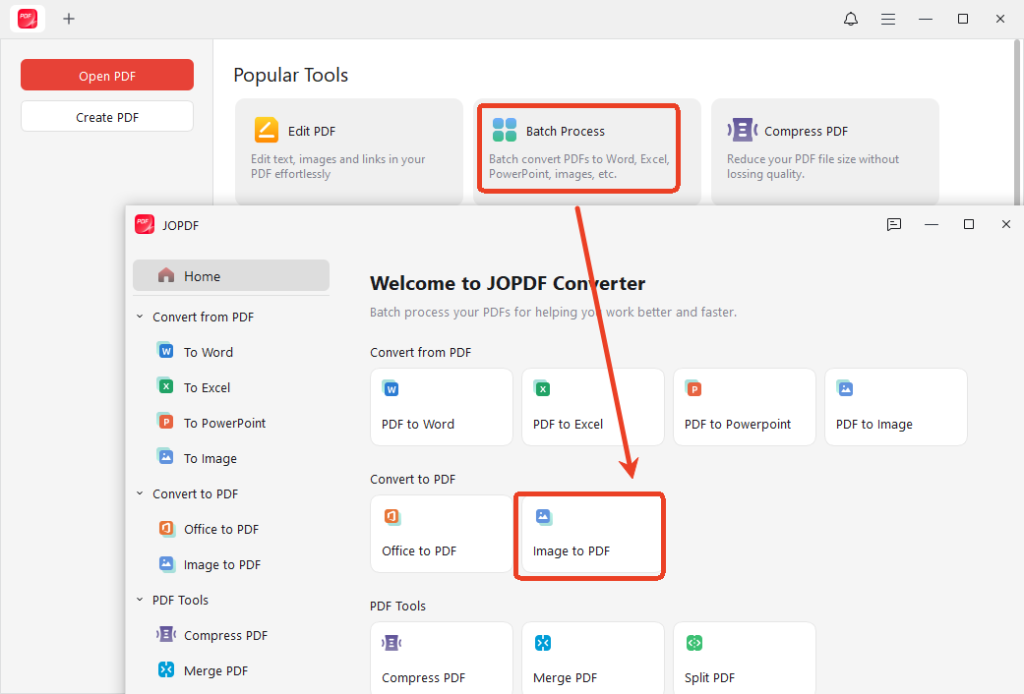This screenshot has height=694, width=1024.
Task: Click the image icon on PDF to Image card
Action: coord(845,388)
